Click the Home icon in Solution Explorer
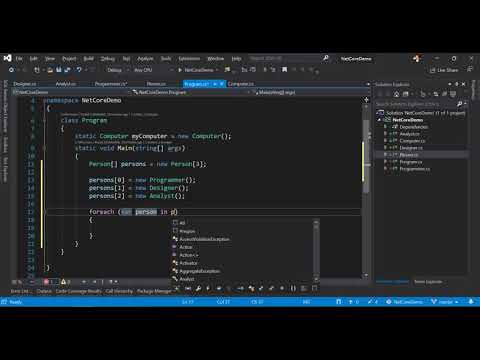Viewport: 480px width, 360px height. 396,94
